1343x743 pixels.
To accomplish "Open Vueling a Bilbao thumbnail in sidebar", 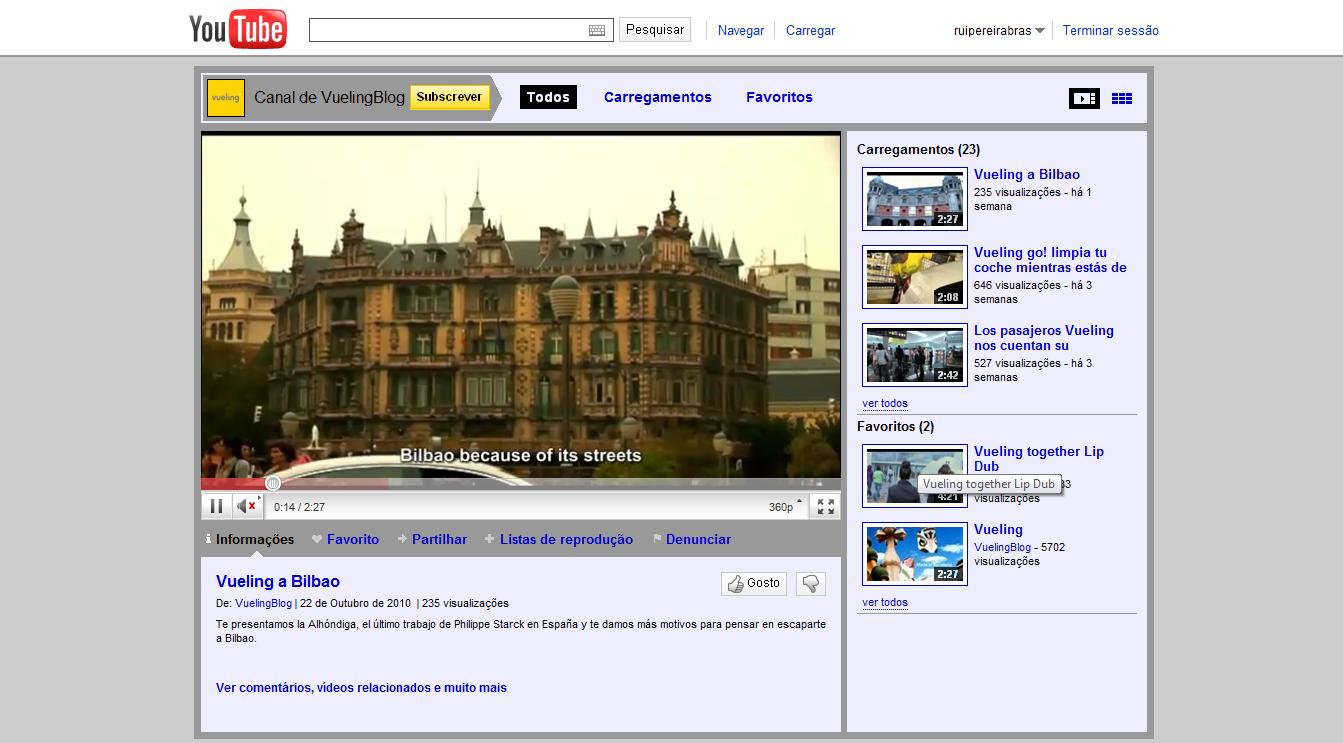I will coord(915,198).
